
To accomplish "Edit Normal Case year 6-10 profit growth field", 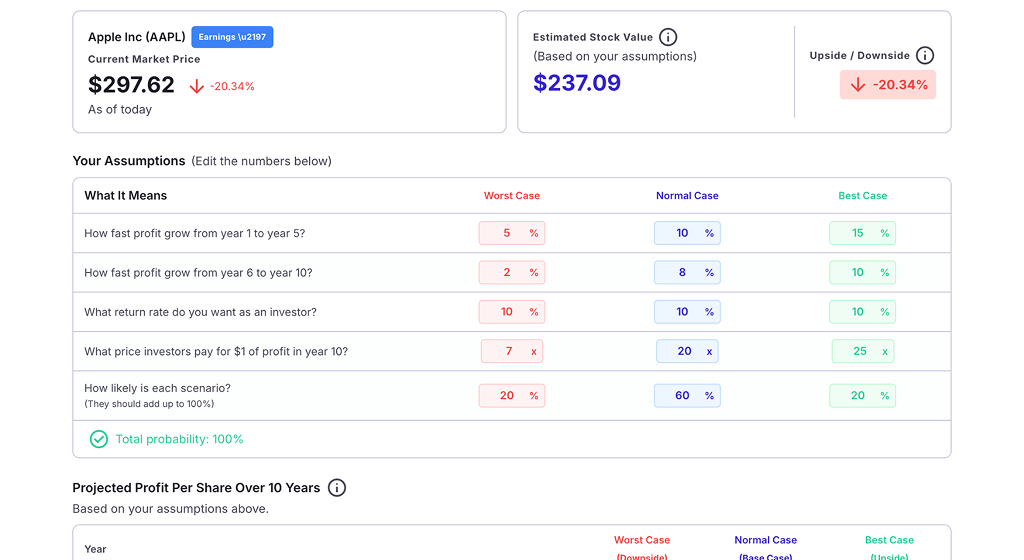I will tap(687, 272).
